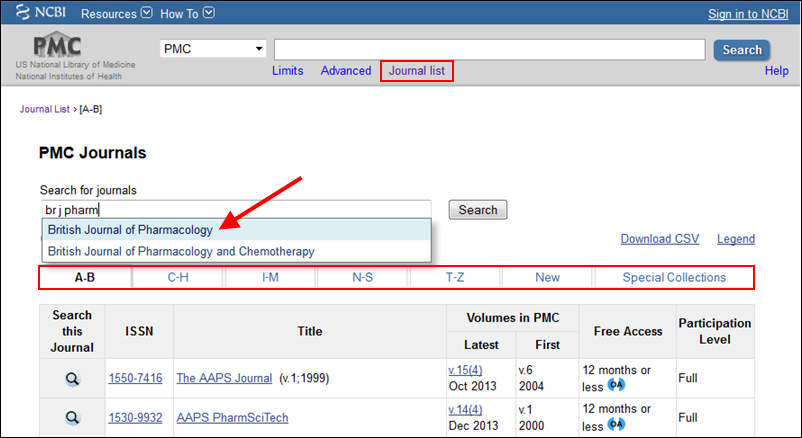Image resolution: width=802 pixels, height=438 pixels.
Task: Open the Limits link
Action: pos(287,71)
